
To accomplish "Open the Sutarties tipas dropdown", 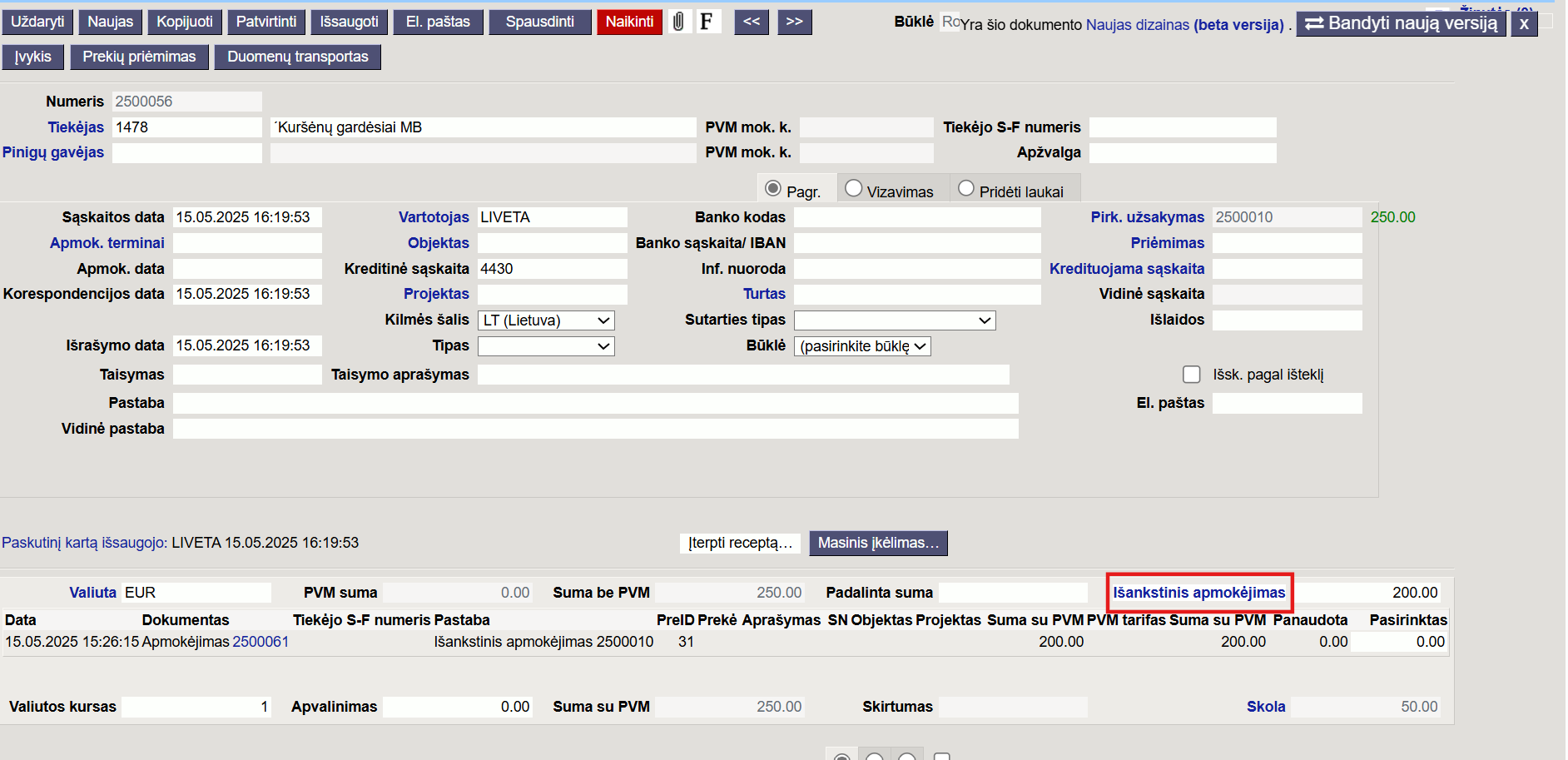I will 895,320.
